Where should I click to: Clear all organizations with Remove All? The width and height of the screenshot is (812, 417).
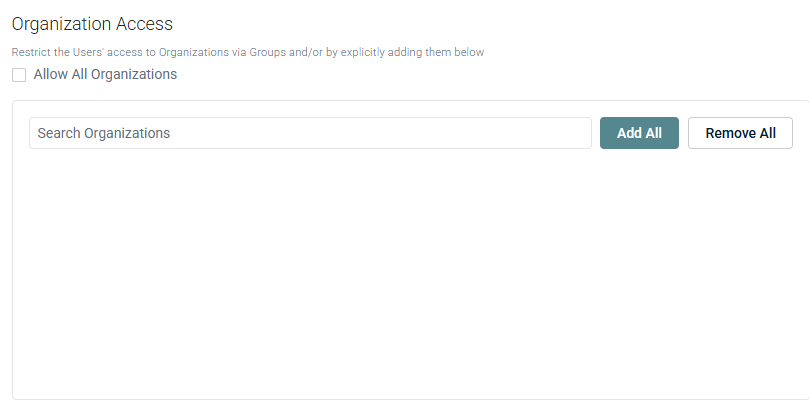coord(740,133)
